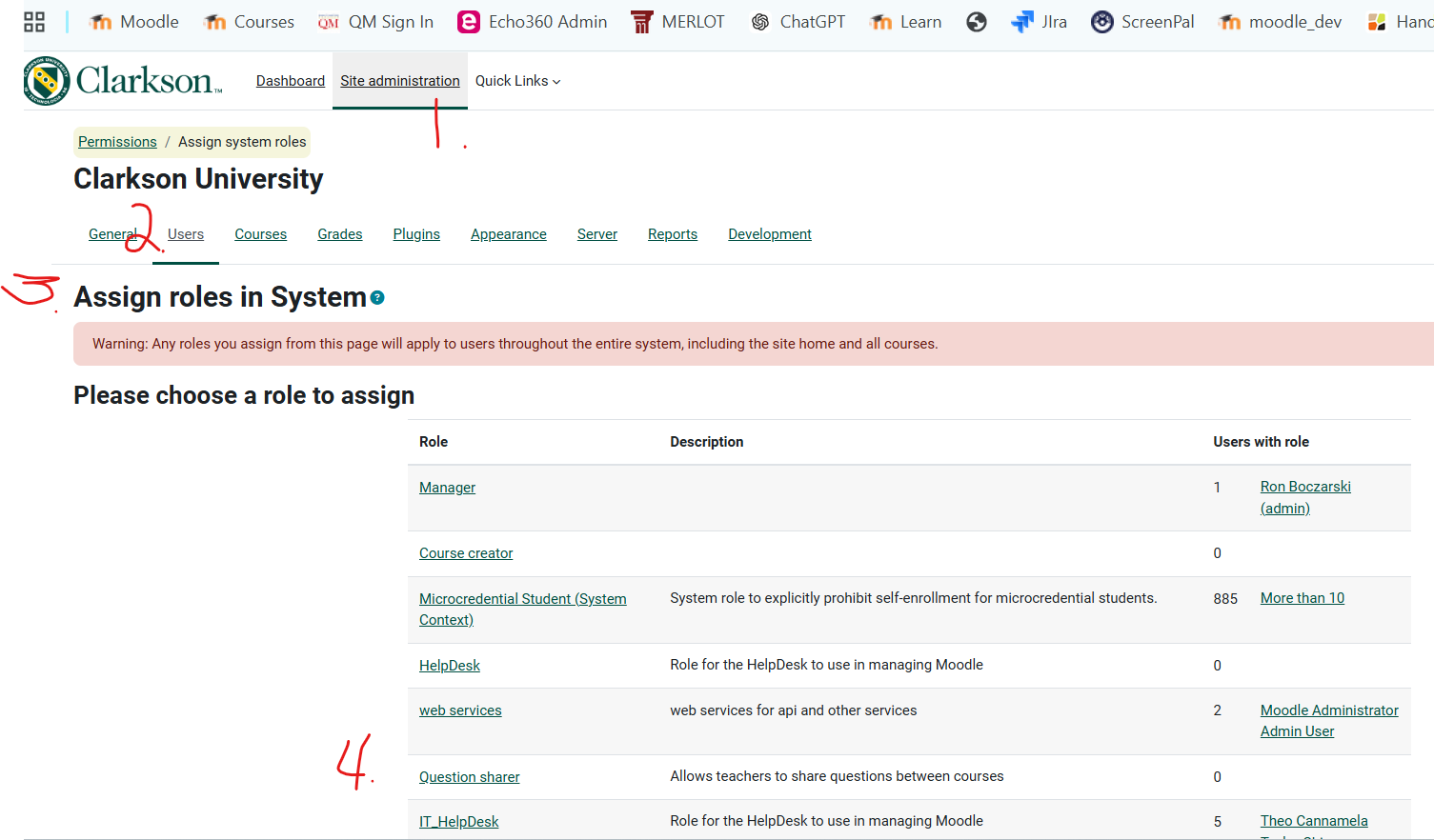Switch to the Users tab

click(x=186, y=234)
